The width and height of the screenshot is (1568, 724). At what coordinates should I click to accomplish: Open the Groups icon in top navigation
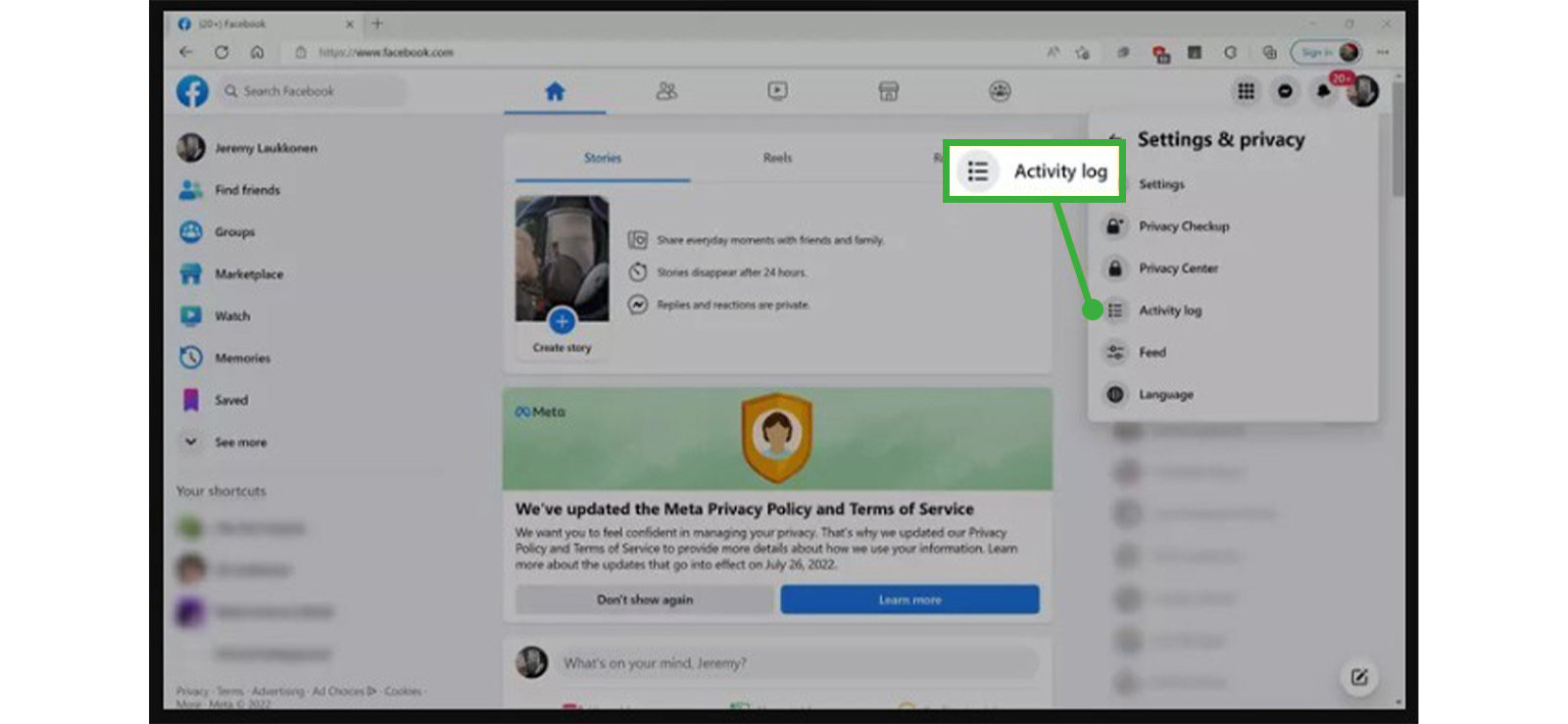click(x=999, y=91)
